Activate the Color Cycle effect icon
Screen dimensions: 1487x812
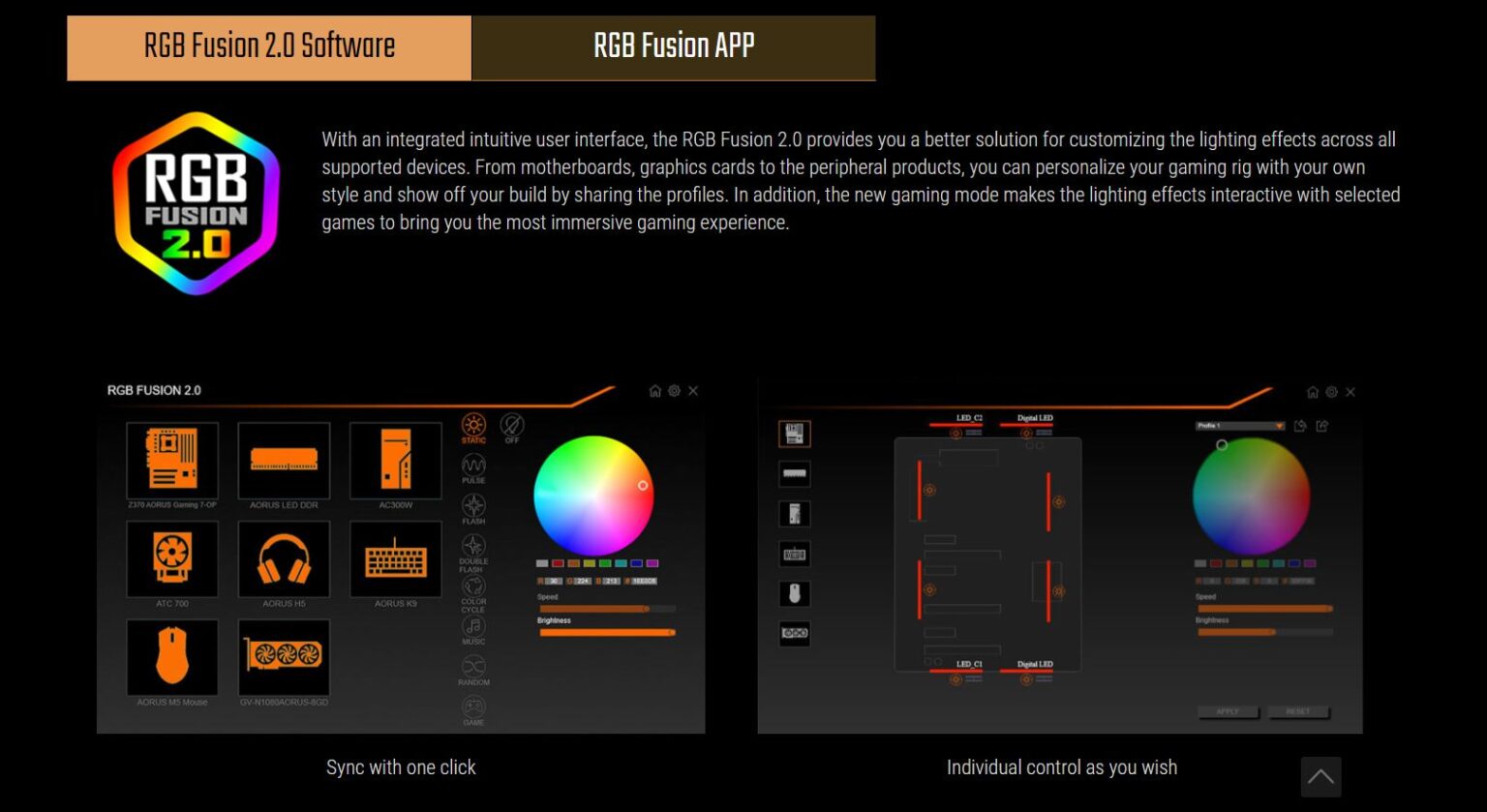tap(473, 586)
